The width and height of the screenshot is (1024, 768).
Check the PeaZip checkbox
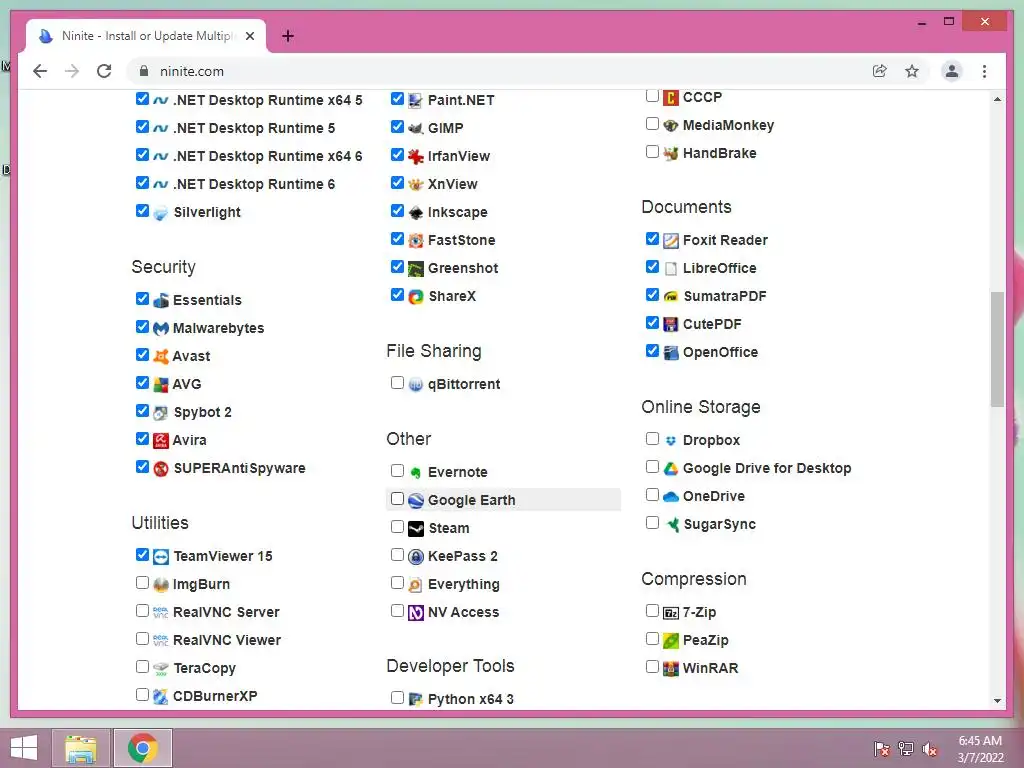652,639
